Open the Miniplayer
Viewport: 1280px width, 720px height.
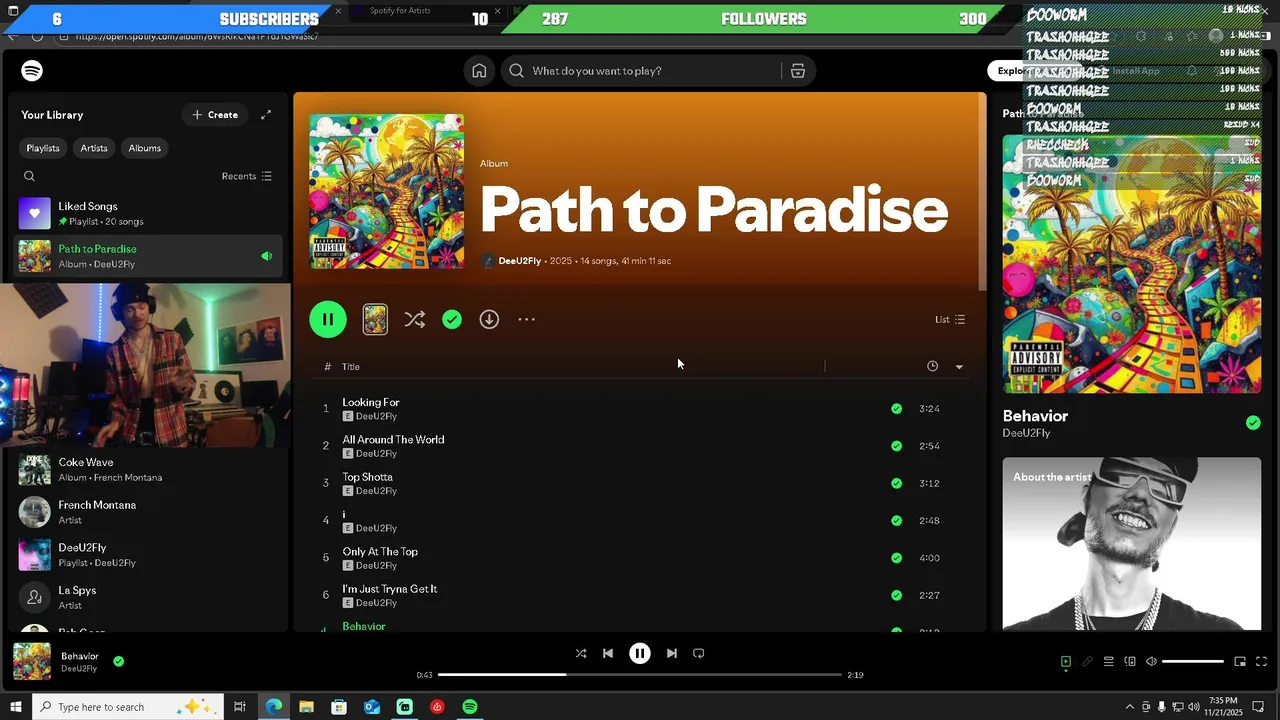point(1240,661)
